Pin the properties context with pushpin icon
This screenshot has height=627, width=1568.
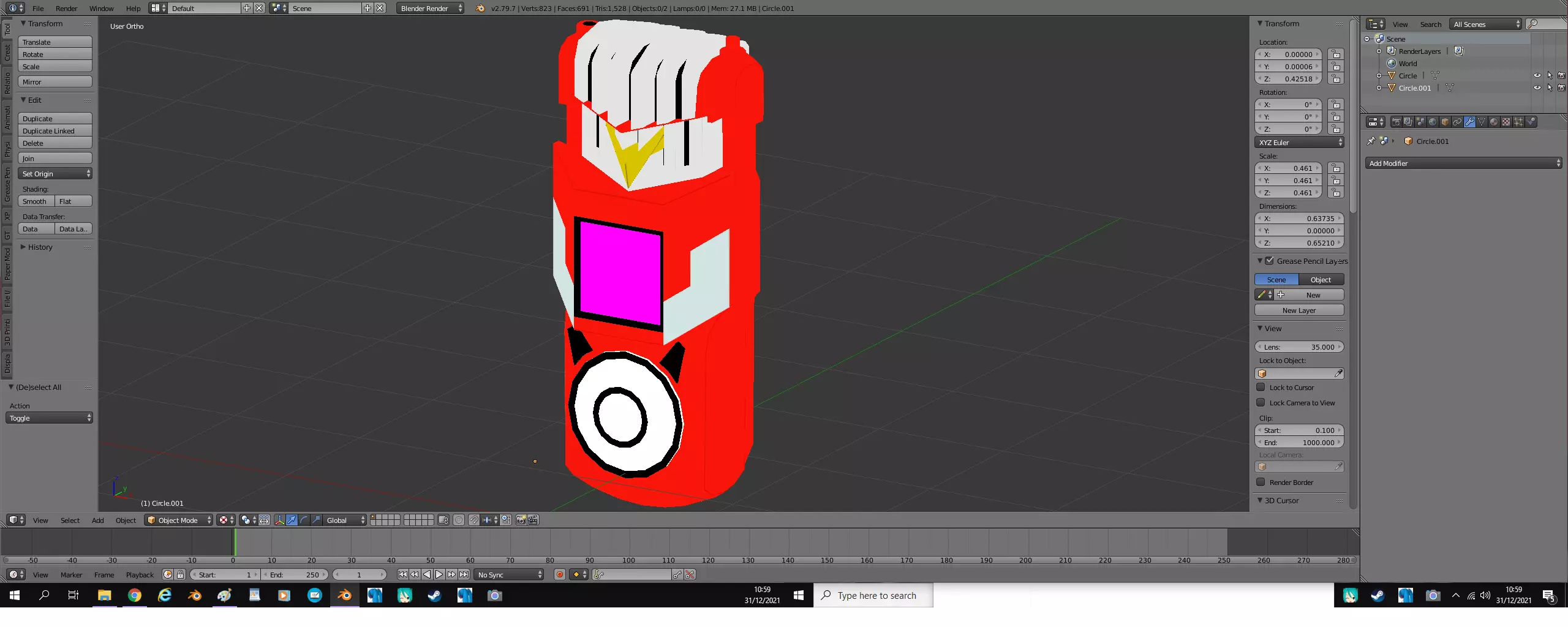(1371, 141)
